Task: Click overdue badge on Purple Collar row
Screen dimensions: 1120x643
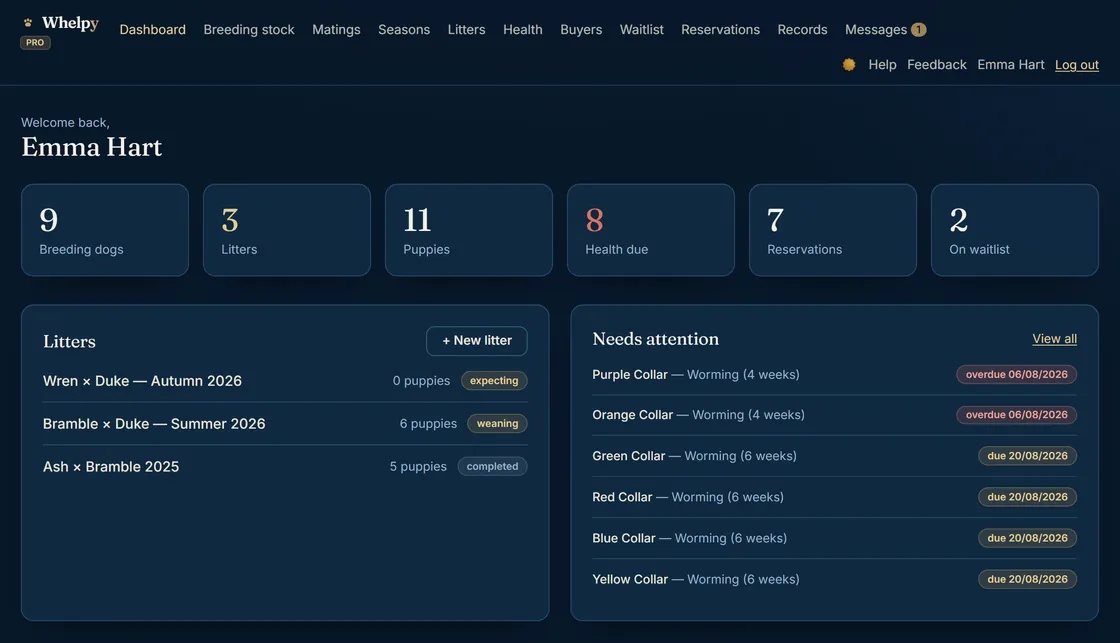Action: 1016,374
